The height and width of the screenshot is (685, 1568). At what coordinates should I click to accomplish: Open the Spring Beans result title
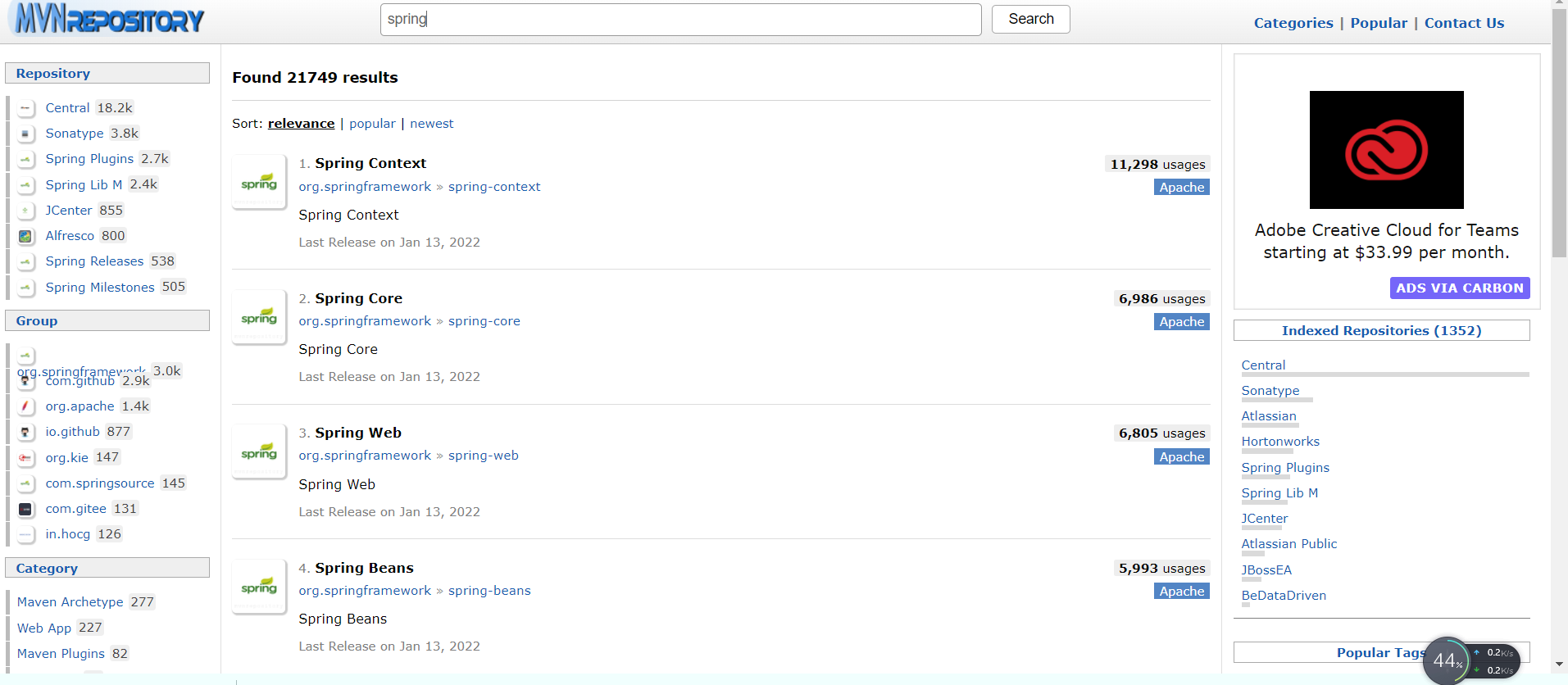click(x=365, y=568)
